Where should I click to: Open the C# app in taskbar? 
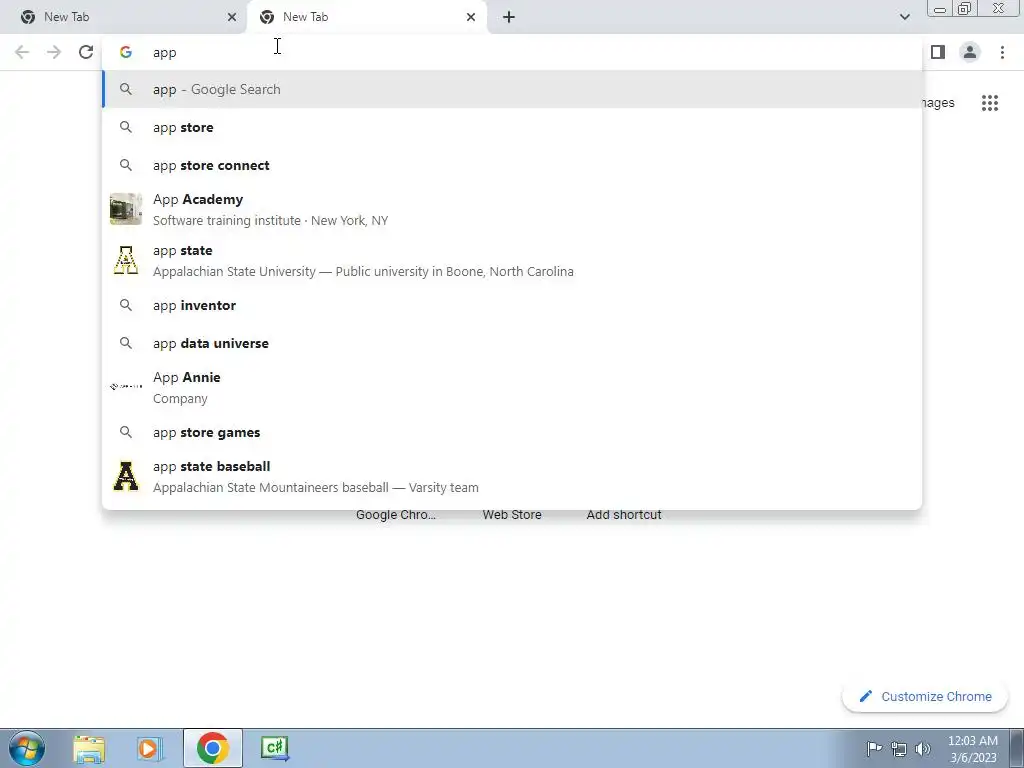coord(275,748)
